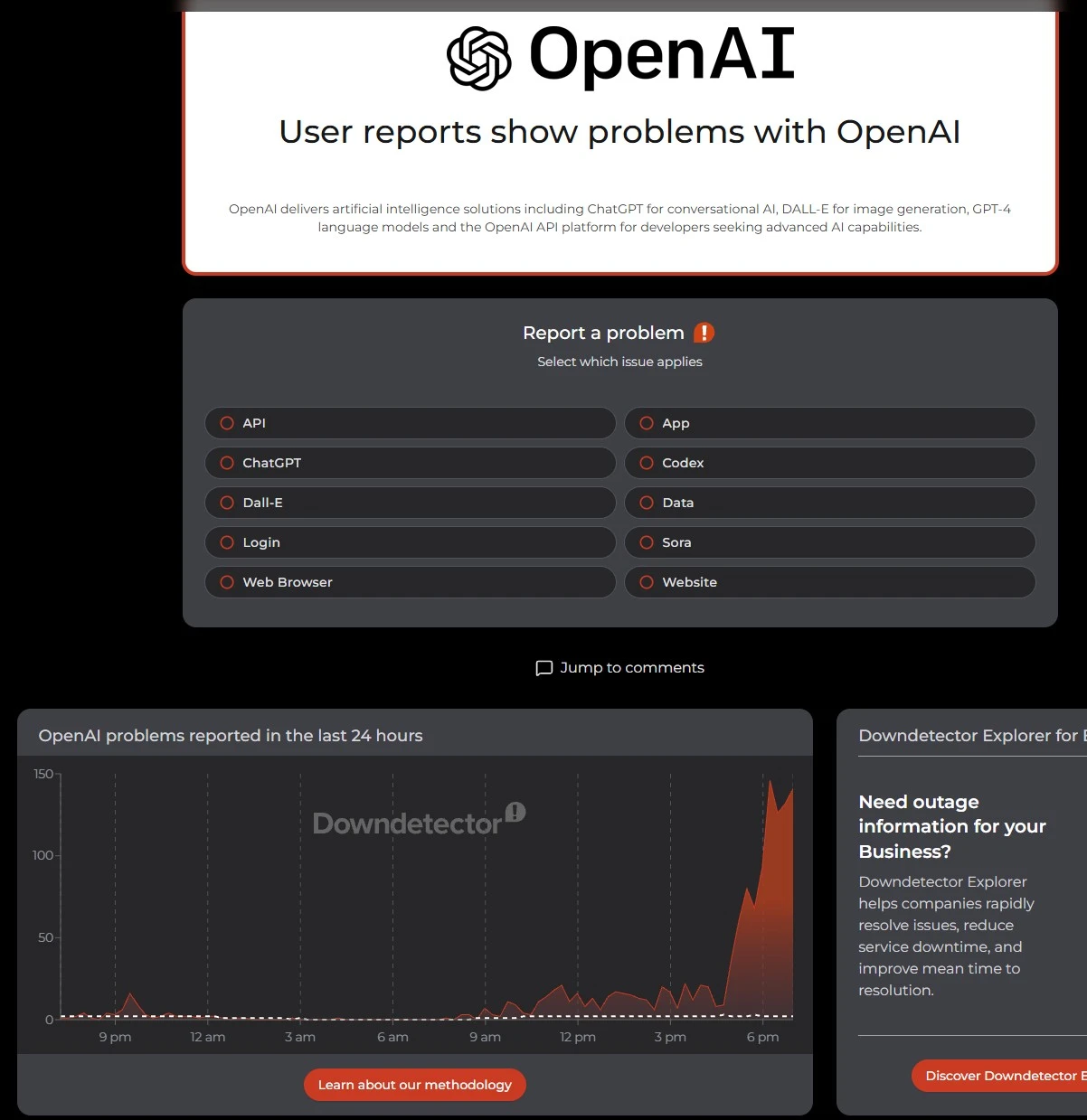
Task: Click the Need outage information heading
Action: pos(951,826)
